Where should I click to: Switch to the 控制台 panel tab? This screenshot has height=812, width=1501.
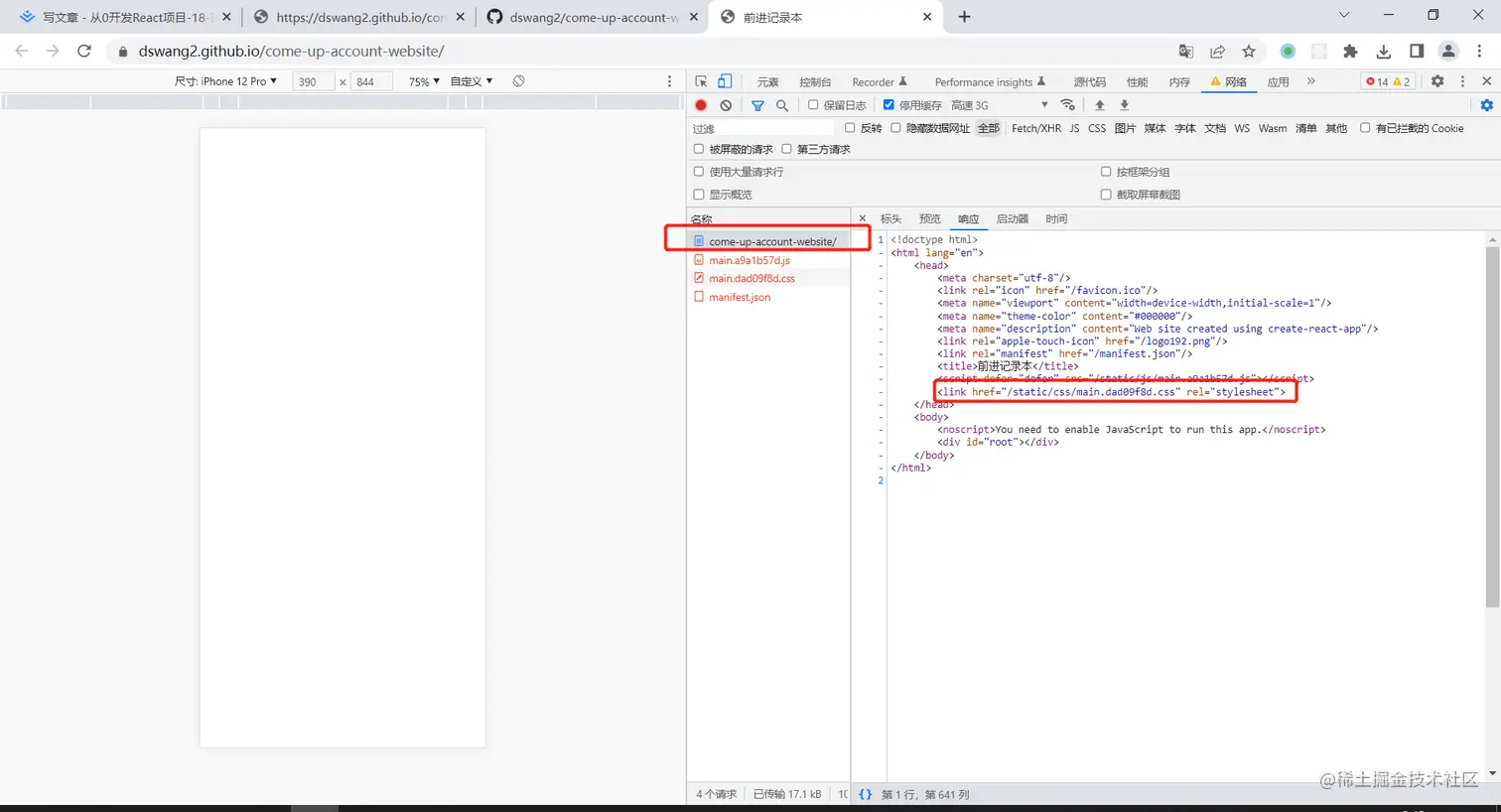pyautogui.click(x=815, y=82)
